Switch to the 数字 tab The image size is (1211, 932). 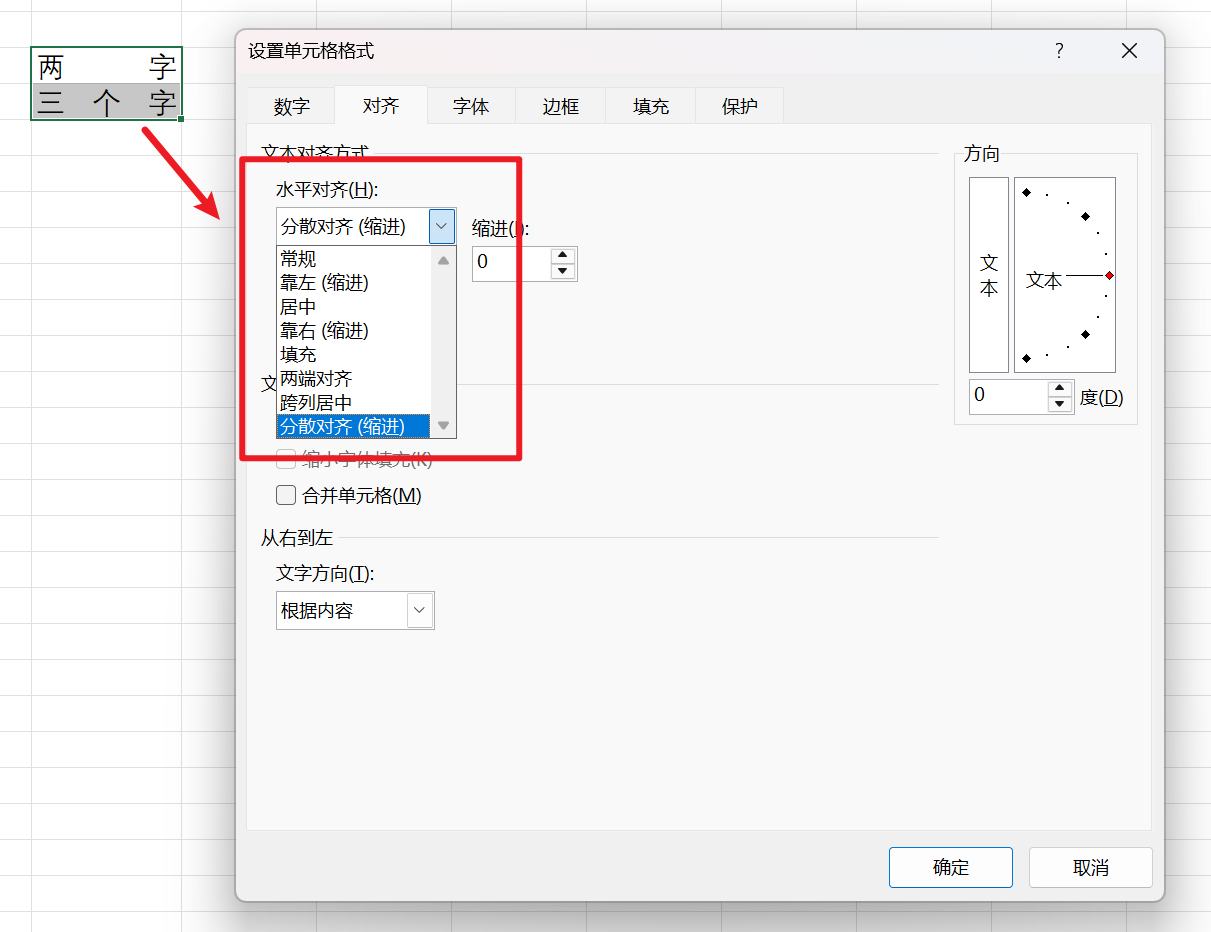(x=292, y=106)
